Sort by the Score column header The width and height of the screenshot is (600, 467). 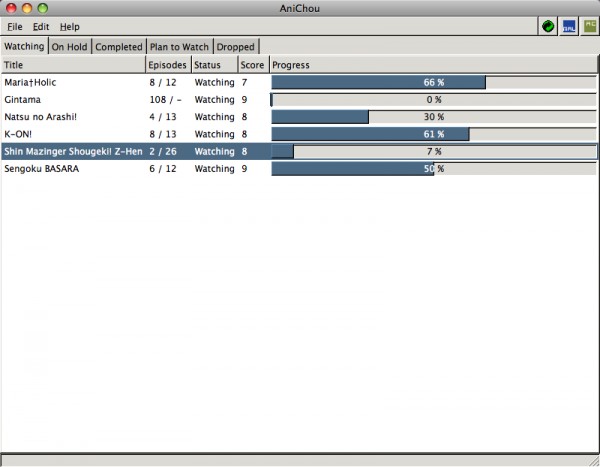click(x=254, y=65)
